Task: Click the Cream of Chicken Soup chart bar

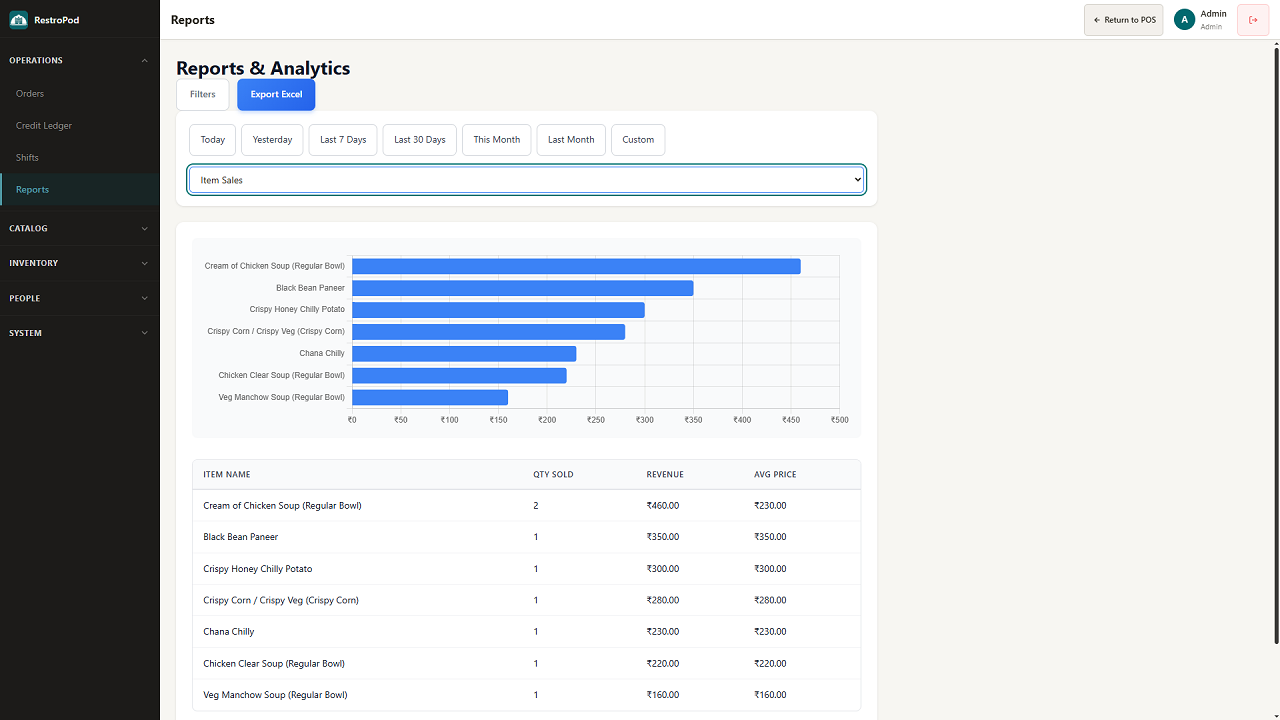Action: coord(576,266)
